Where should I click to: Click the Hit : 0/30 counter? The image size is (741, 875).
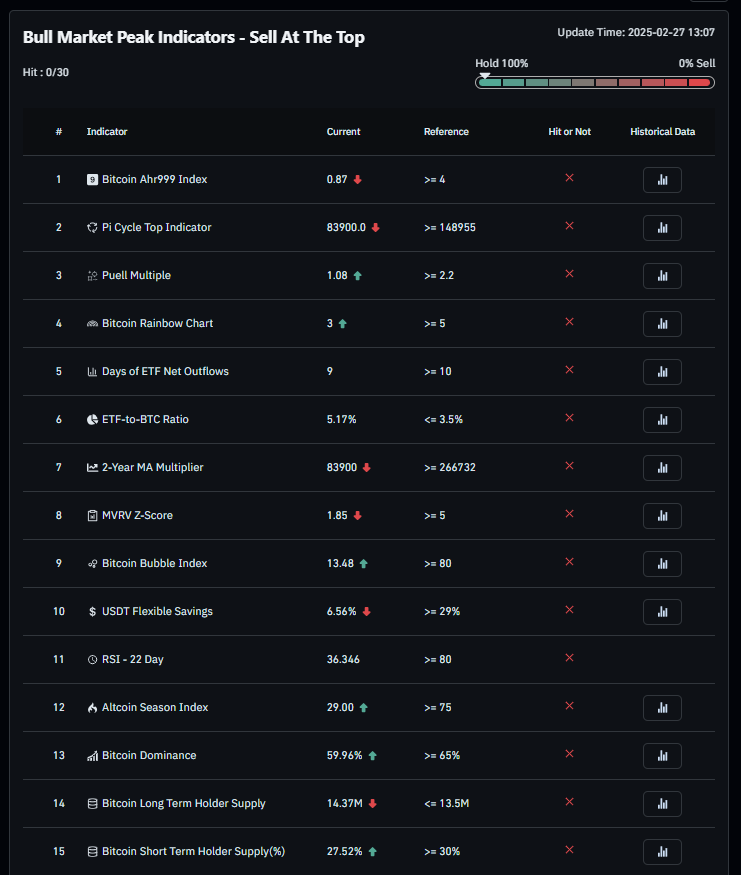point(46,72)
